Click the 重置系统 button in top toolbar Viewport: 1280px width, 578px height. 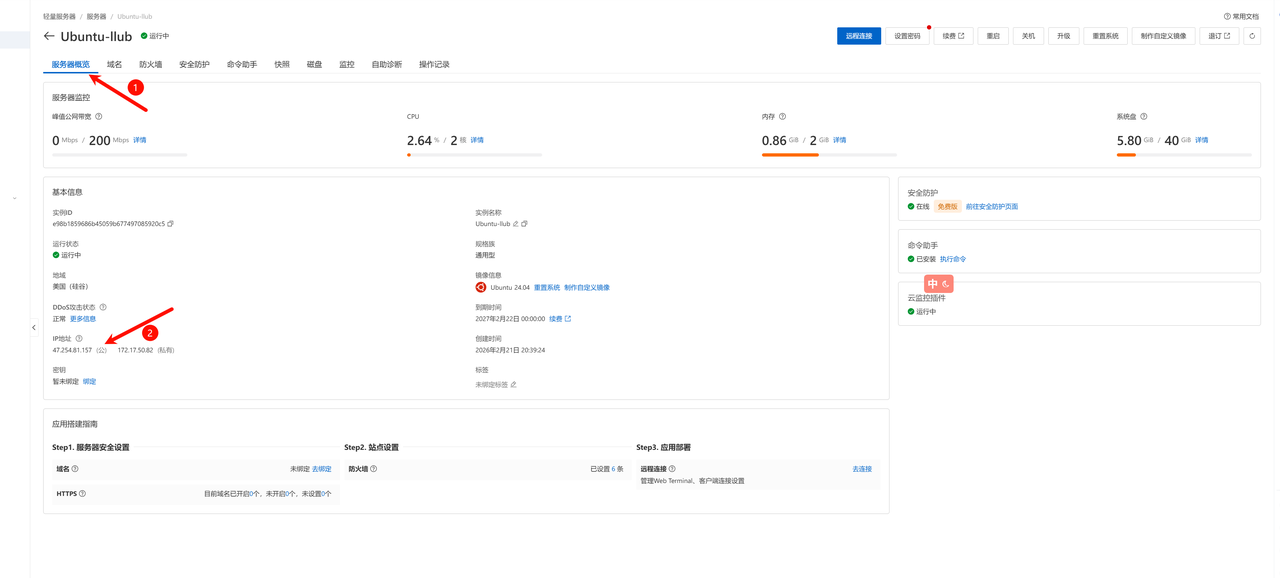(x=1106, y=36)
